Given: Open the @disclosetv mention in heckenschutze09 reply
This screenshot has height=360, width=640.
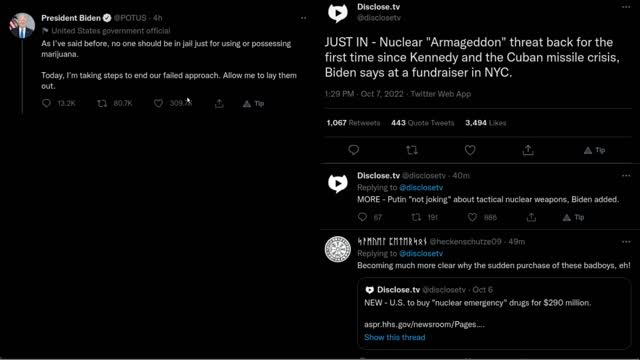Looking at the screenshot, I should (421, 253).
